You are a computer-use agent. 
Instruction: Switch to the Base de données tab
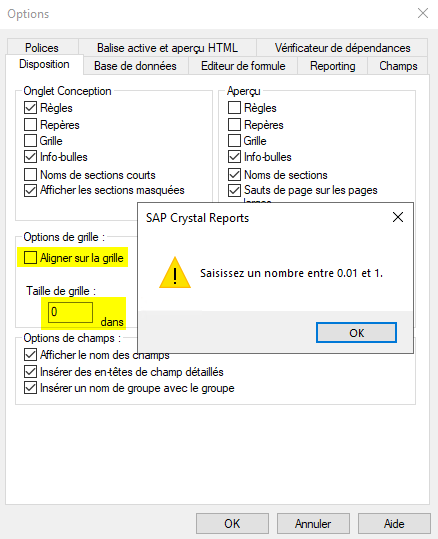pyautogui.click(x=135, y=66)
